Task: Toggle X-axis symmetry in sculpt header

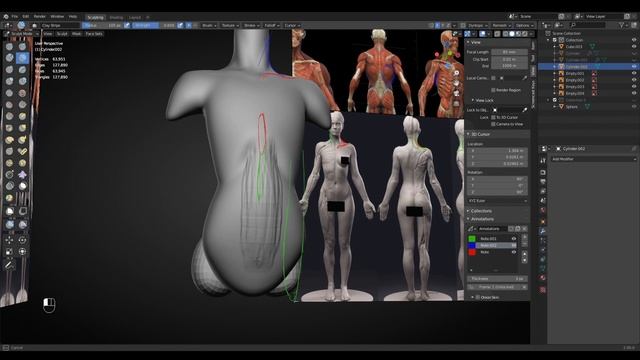Action: click(x=438, y=25)
